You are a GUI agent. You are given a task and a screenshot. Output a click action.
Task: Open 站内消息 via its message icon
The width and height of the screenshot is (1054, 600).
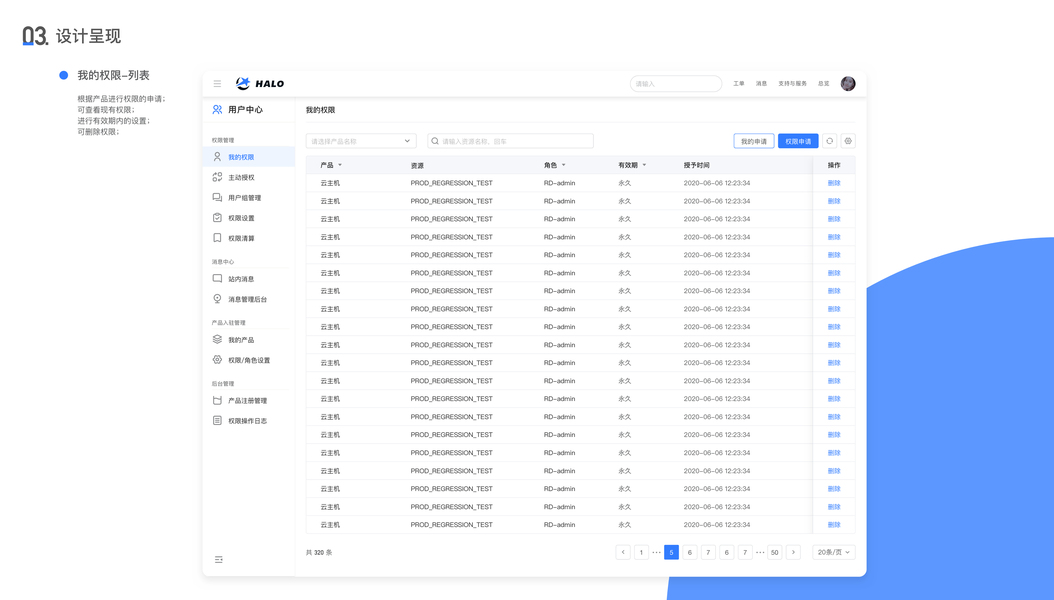click(217, 278)
